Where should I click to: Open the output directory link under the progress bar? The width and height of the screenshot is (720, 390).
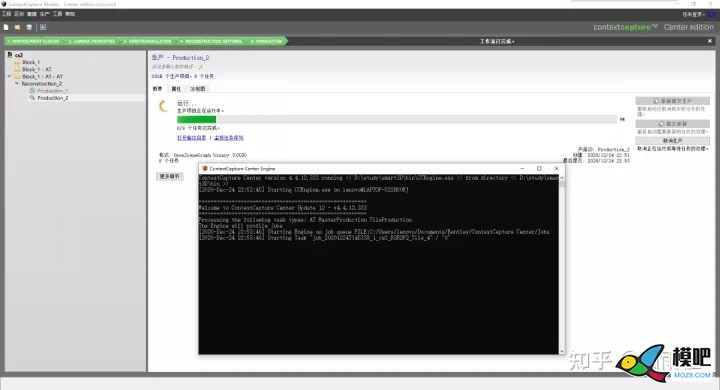tap(191, 138)
